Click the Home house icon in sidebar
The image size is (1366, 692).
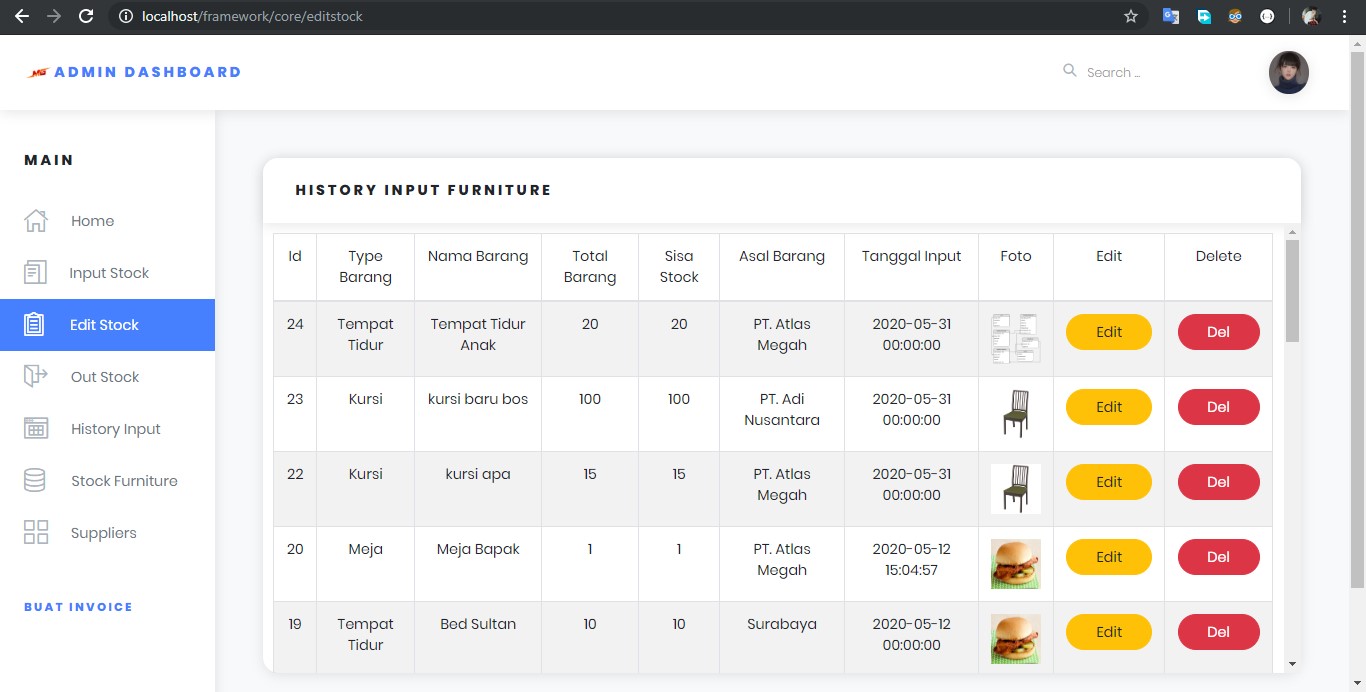click(36, 221)
